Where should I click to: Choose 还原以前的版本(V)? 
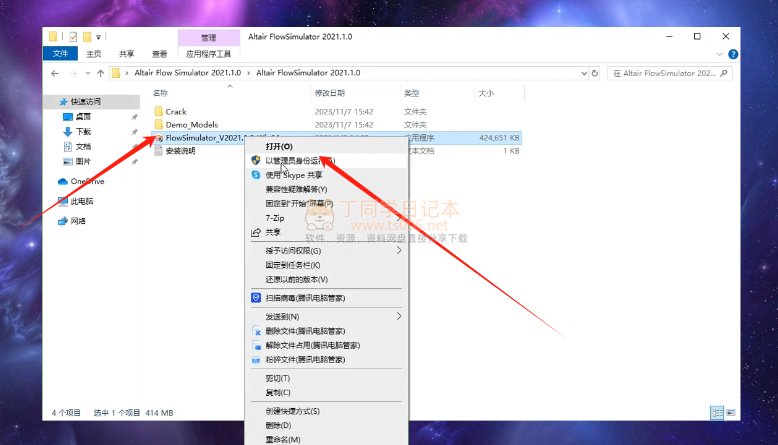[326, 279]
